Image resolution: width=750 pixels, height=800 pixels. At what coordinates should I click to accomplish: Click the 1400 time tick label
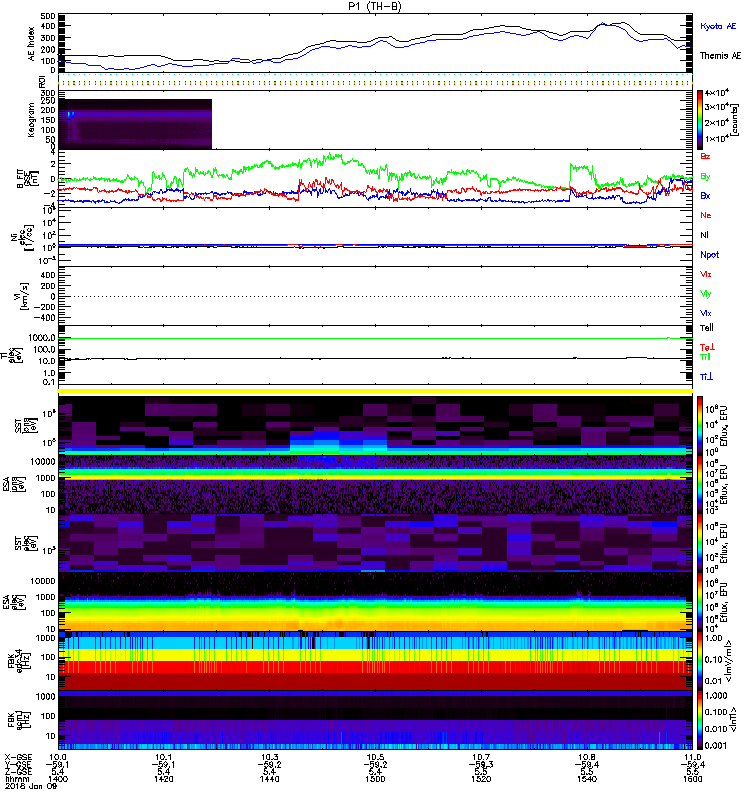pos(58,779)
